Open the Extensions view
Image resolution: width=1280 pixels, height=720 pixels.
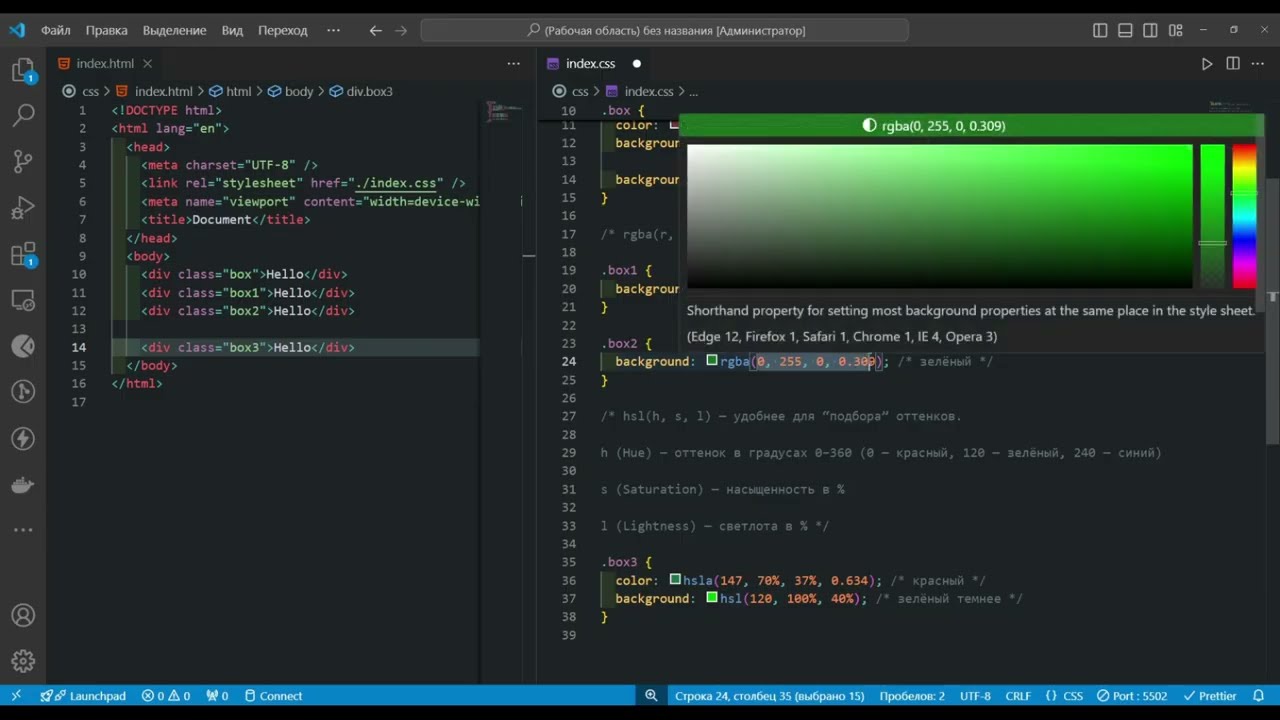(23, 254)
